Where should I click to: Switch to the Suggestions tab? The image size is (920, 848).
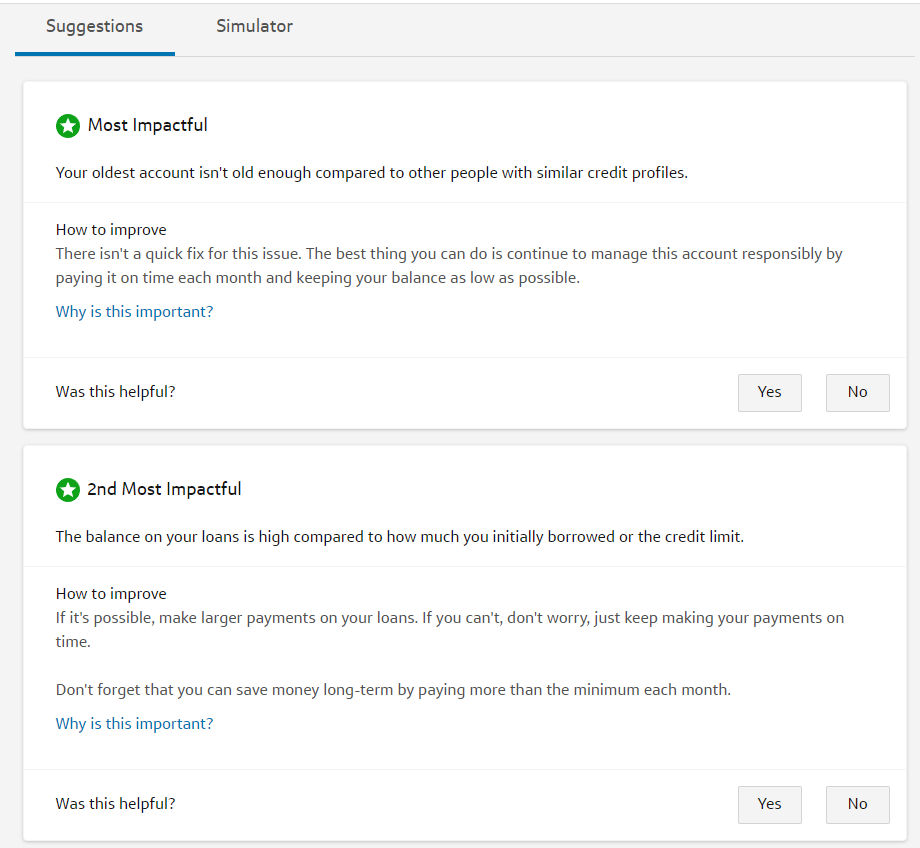[94, 27]
